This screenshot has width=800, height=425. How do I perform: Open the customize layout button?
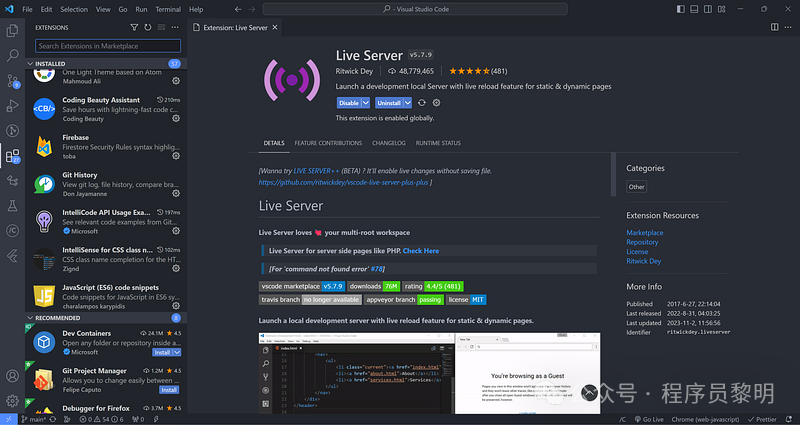[722, 9]
